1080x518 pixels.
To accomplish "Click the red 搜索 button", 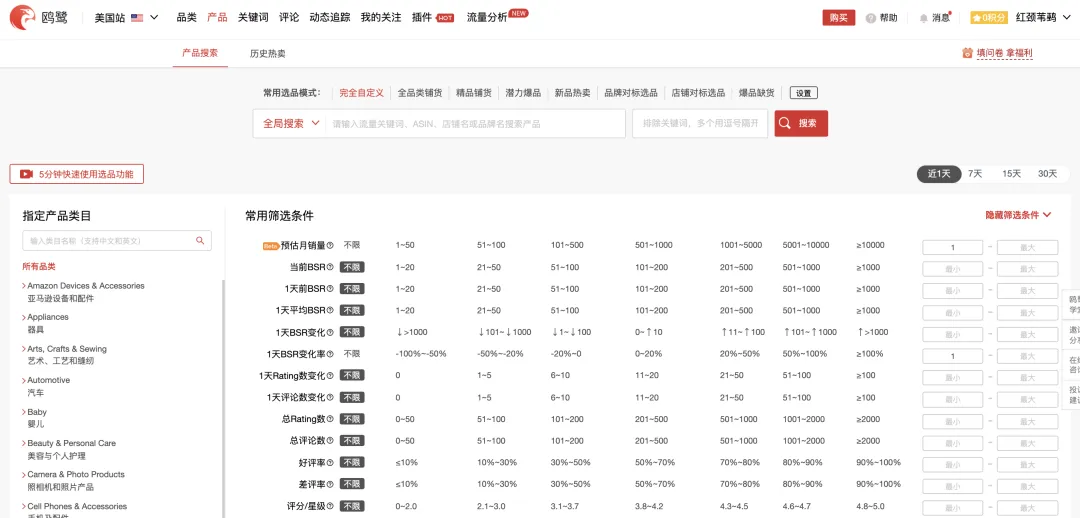I will coord(801,123).
